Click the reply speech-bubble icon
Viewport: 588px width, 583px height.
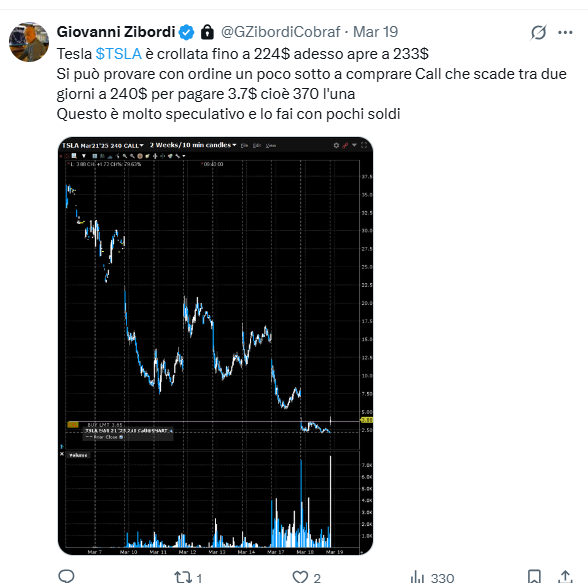pos(66,576)
